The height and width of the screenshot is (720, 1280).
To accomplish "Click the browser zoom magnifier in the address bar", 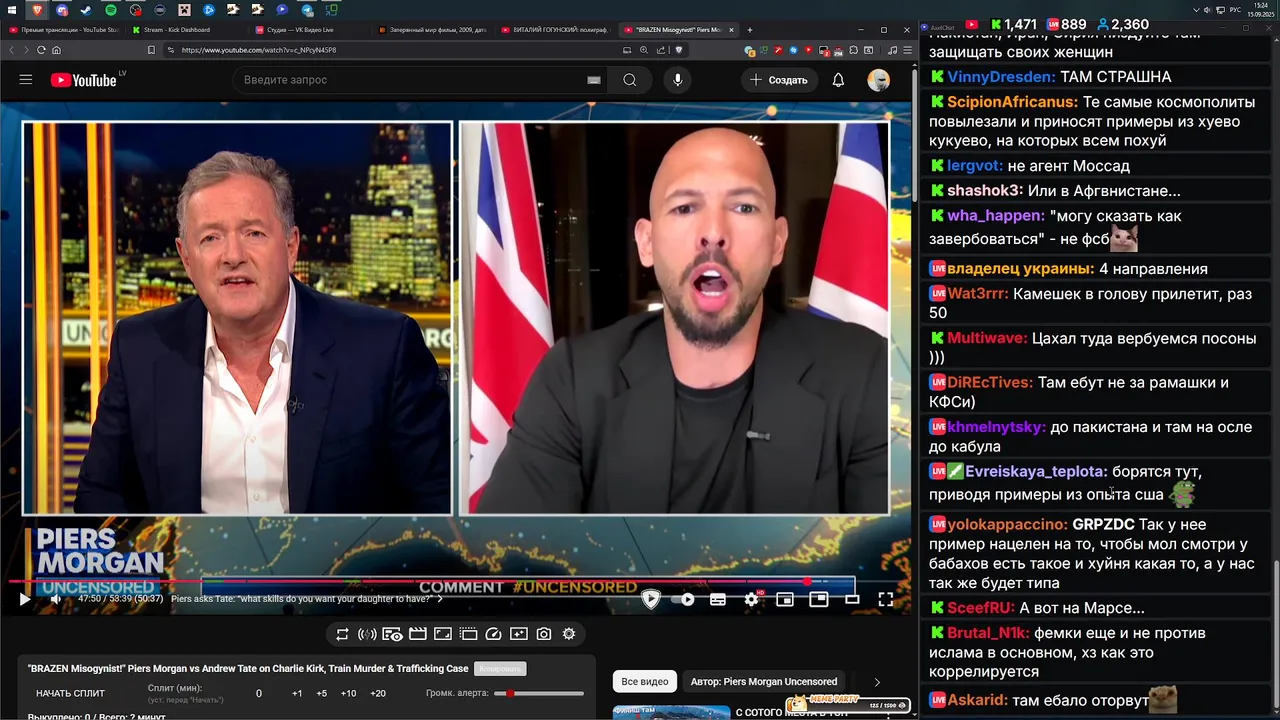I will pos(644,50).
